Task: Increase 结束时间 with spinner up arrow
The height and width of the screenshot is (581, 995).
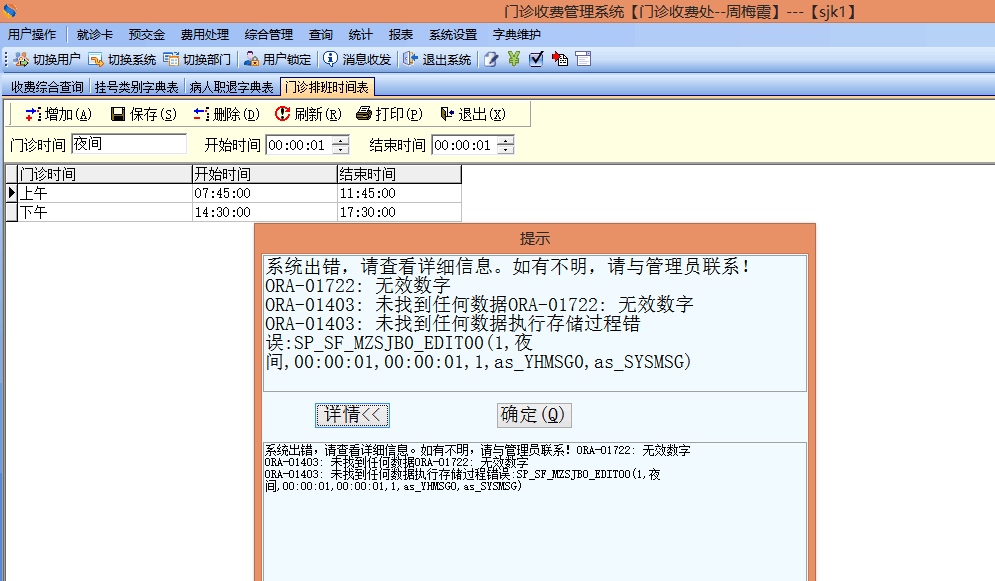Action: pyautogui.click(x=506, y=140)
